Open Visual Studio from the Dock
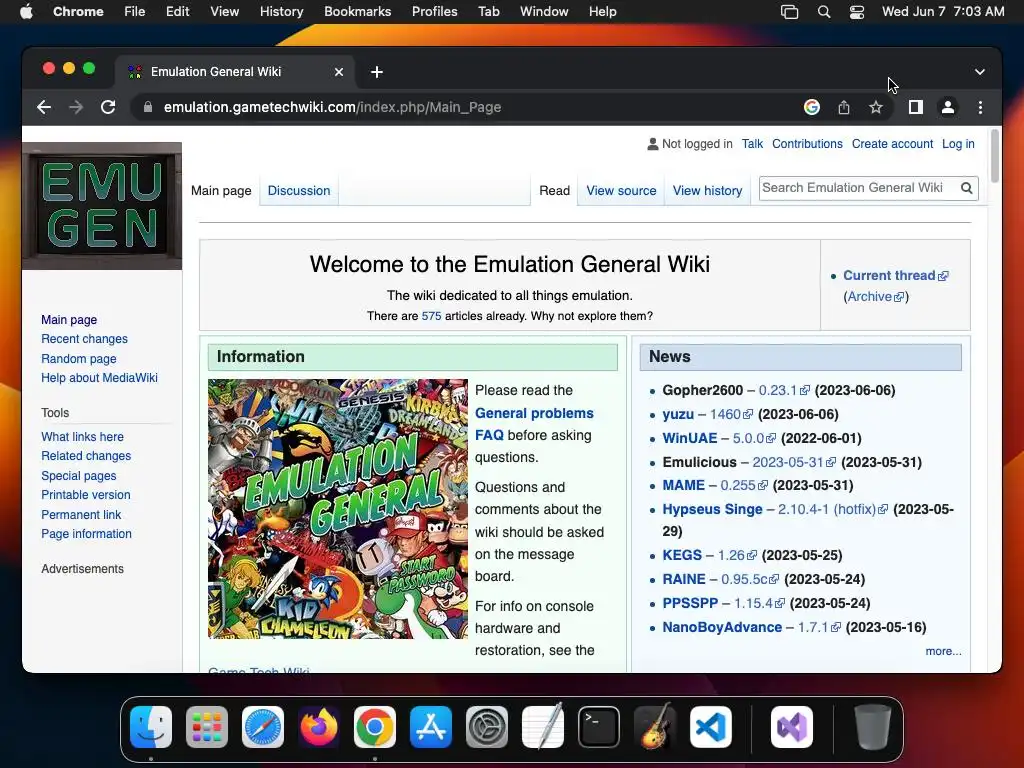Screen dimensions: 1024x768 pos(792,727)
